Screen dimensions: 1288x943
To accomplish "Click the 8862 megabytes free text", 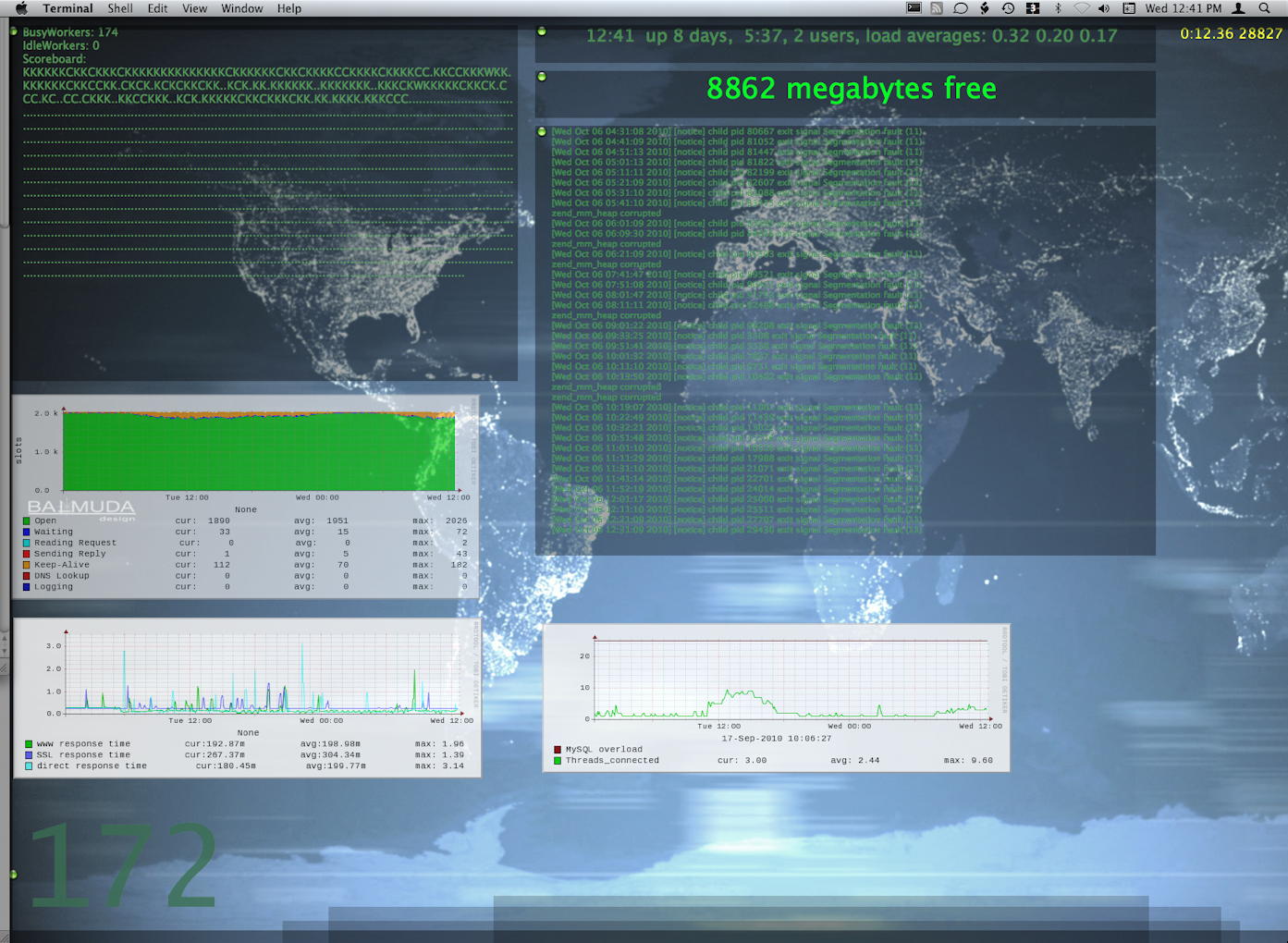I will coord(851,89).
